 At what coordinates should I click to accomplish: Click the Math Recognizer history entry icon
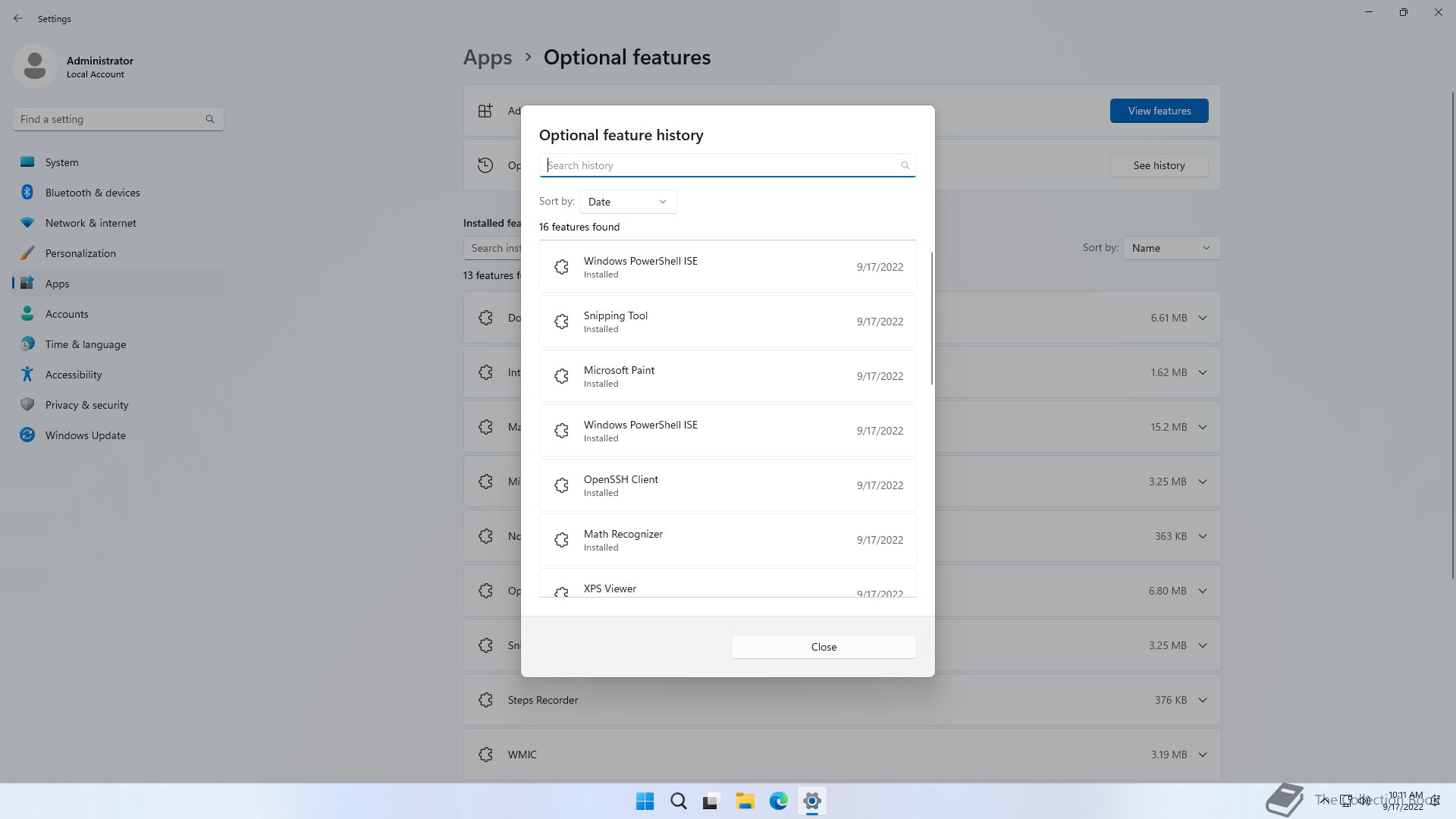coord(561,540)
